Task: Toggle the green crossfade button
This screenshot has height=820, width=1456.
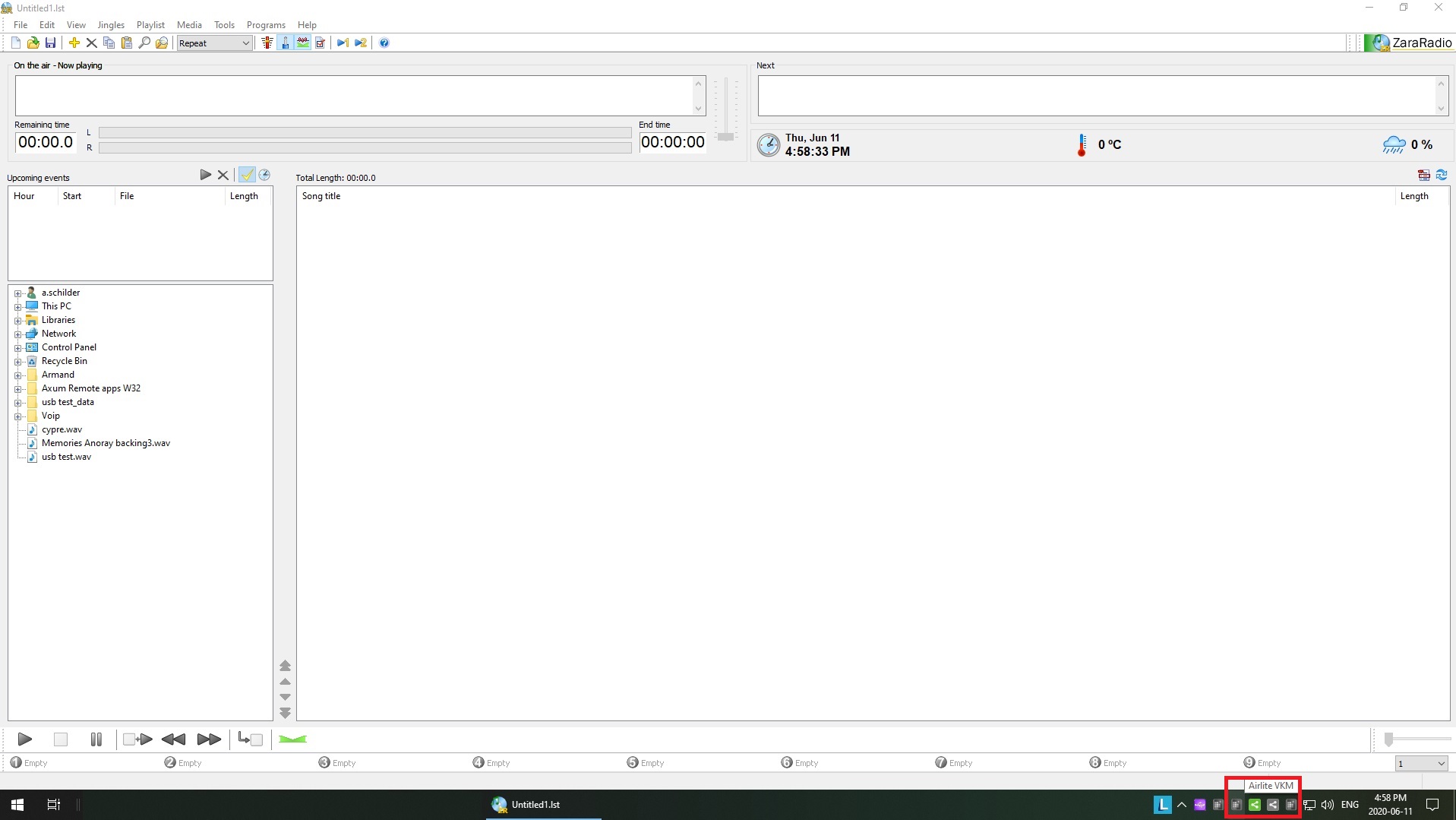Action: (x=292, y=739)
